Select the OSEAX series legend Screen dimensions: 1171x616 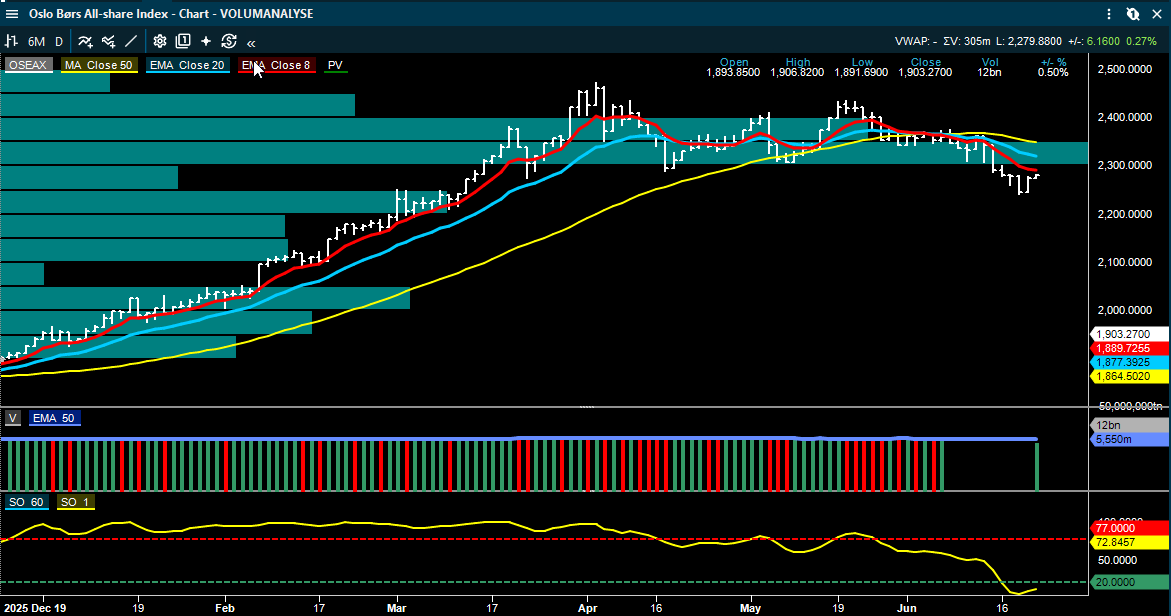click(28, 65)
